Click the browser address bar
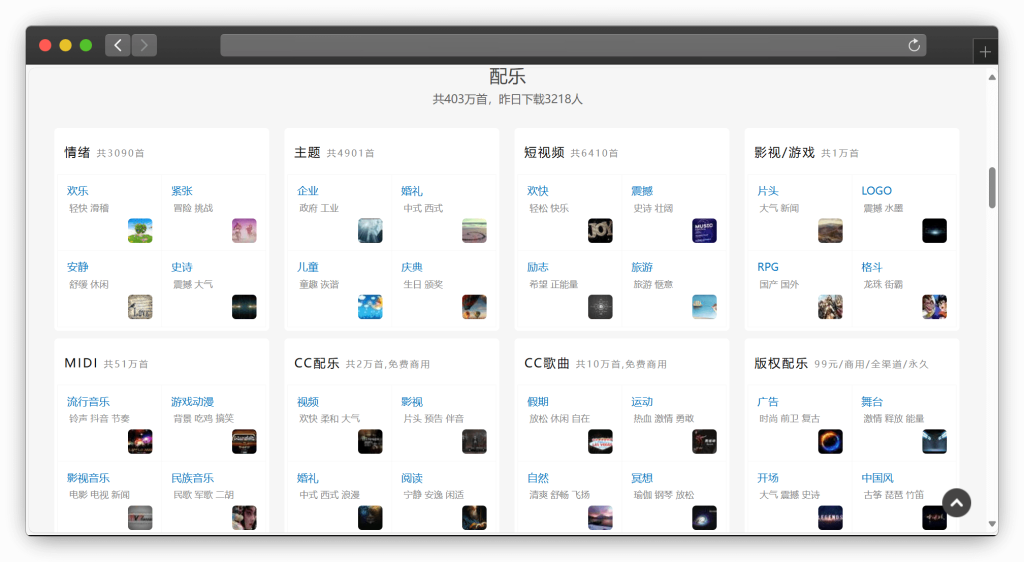This screenshot has width=1024, height=562. 560,45
